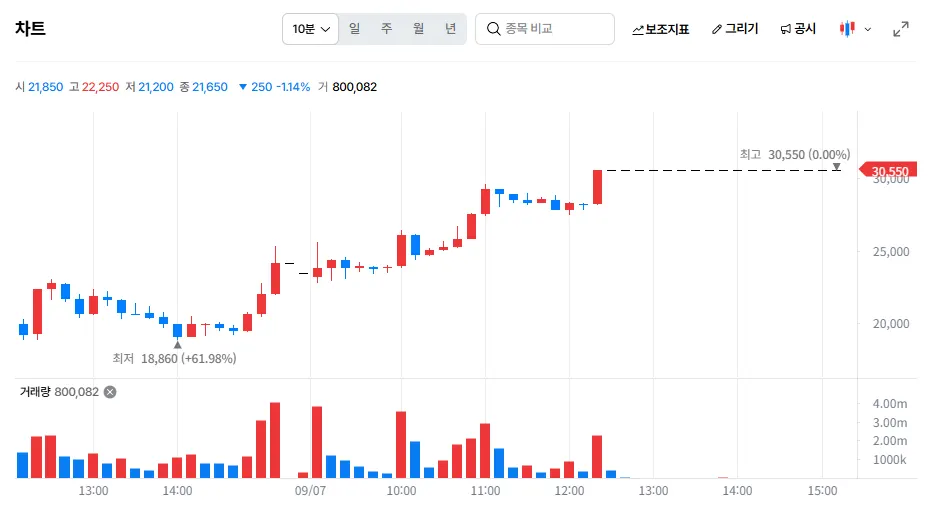Click the volume value 800,082 in header
This screenshot has height=513, width=932.
354,87
